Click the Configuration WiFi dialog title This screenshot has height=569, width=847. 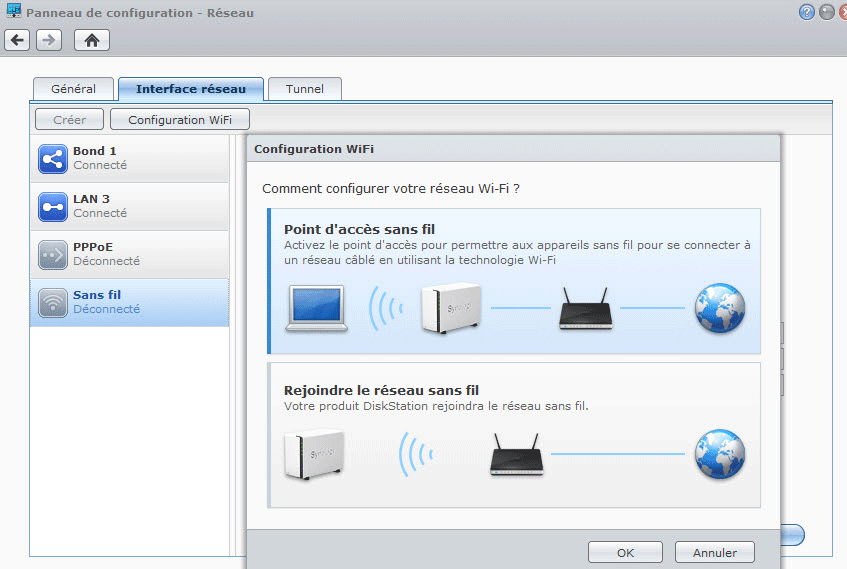pos(314,149)
